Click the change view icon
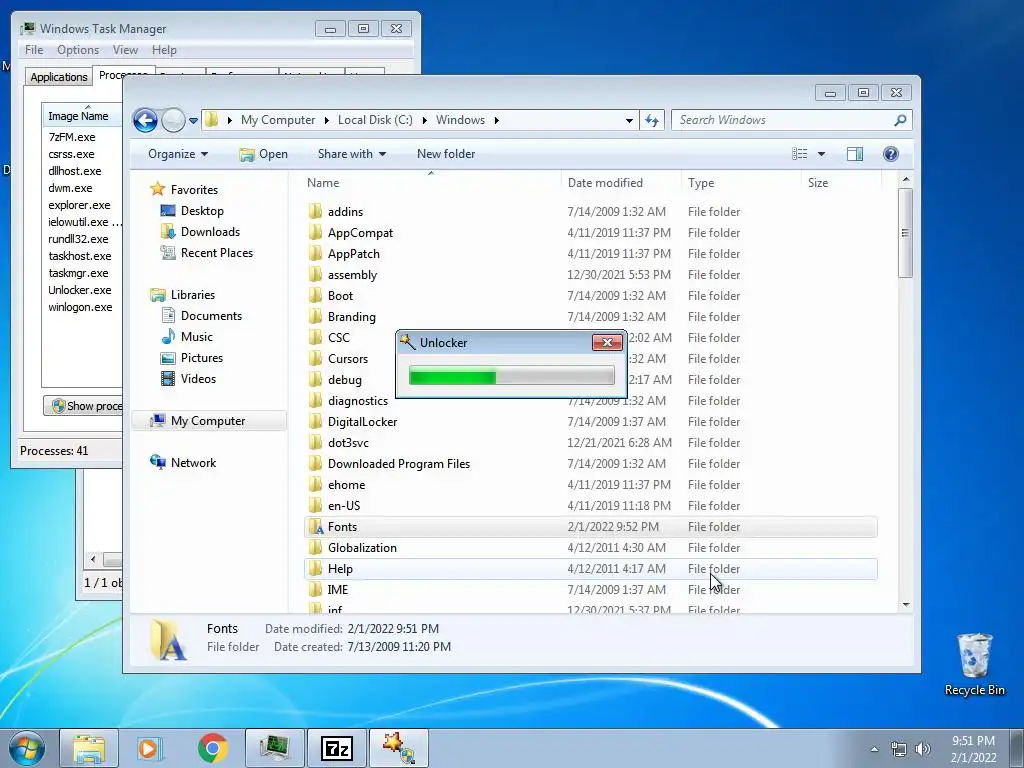 coord(799,154)
